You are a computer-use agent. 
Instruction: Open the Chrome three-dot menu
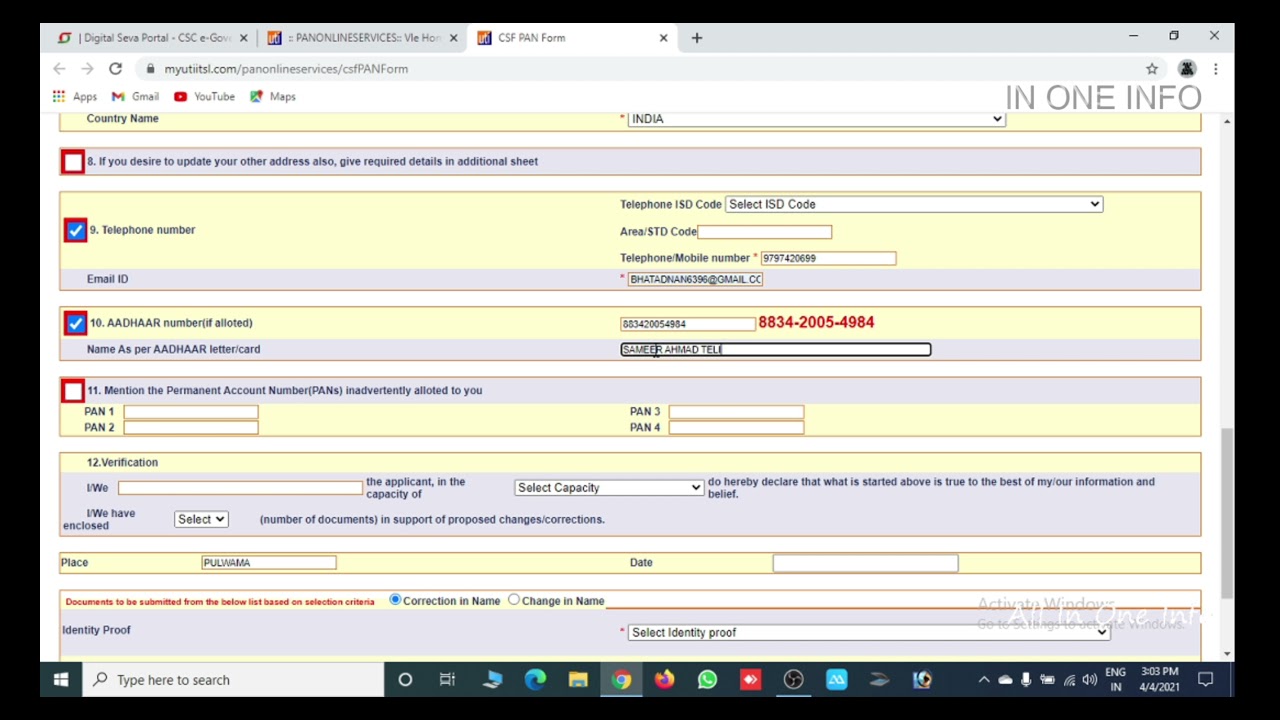coord(1215,69)
